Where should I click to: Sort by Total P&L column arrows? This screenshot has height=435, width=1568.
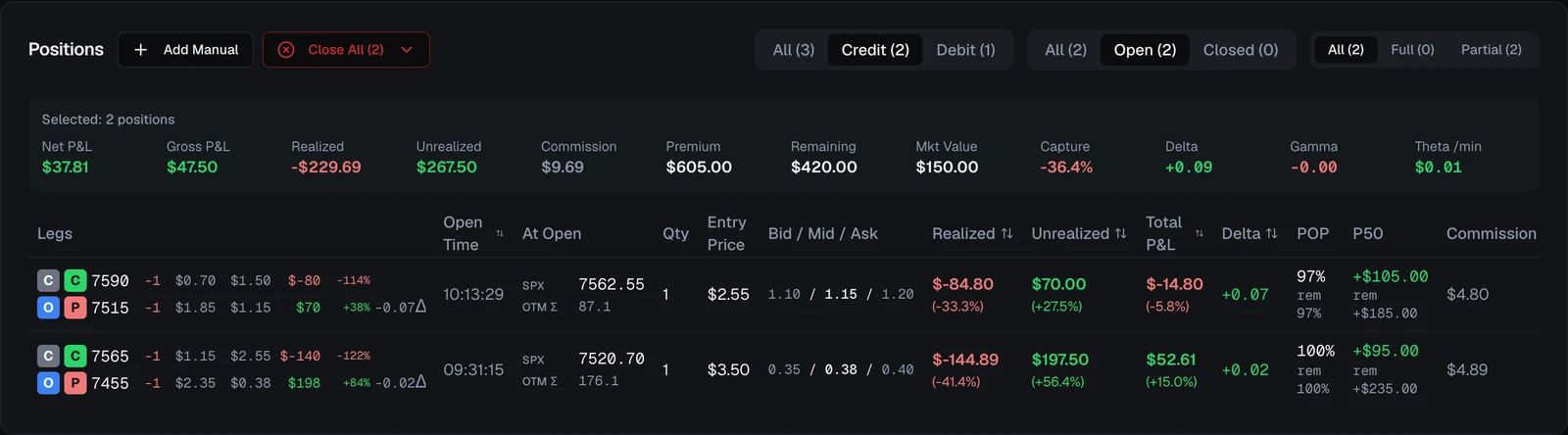[1200, 234]
